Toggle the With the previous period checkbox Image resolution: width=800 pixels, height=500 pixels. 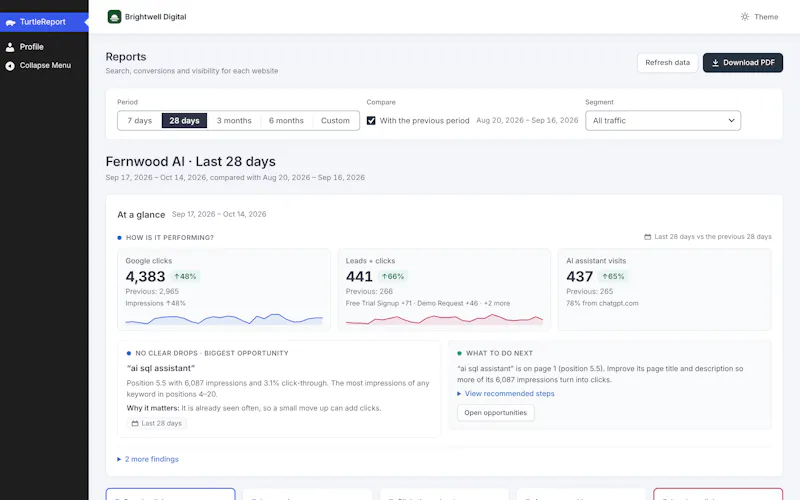(371, 121)
